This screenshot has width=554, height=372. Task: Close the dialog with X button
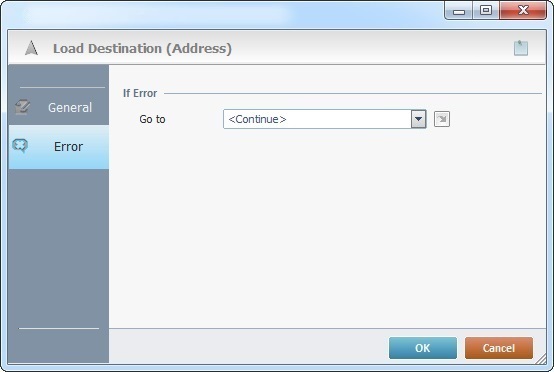[x=523, y=11]
